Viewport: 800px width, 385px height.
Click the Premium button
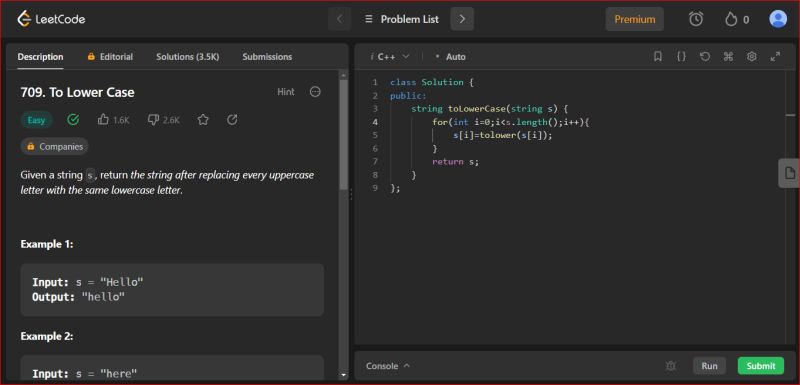point(635,19)
